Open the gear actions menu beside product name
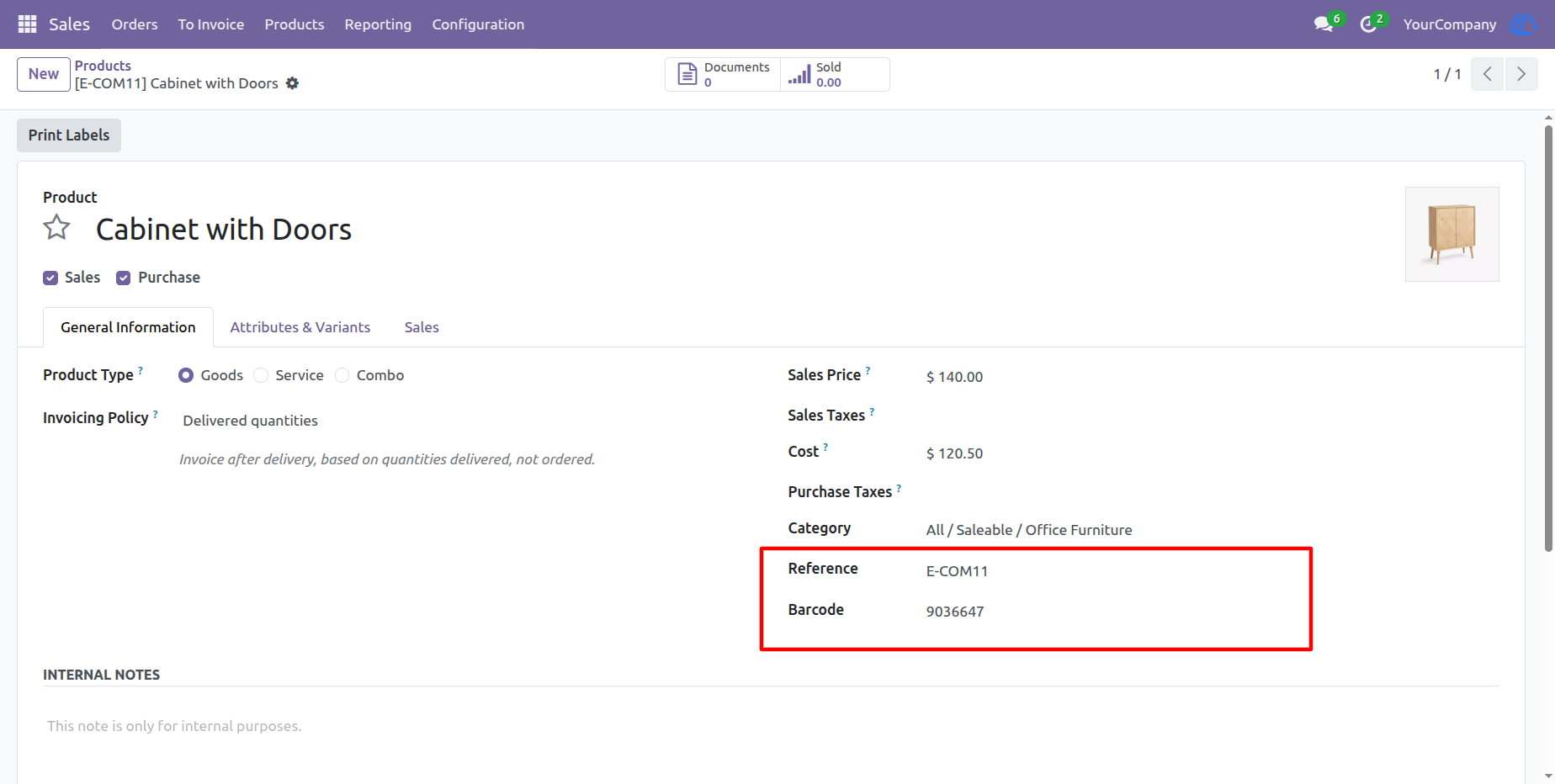Image resolution: width=1555 pixels, height=784 pixels. (x=292, y=83)
